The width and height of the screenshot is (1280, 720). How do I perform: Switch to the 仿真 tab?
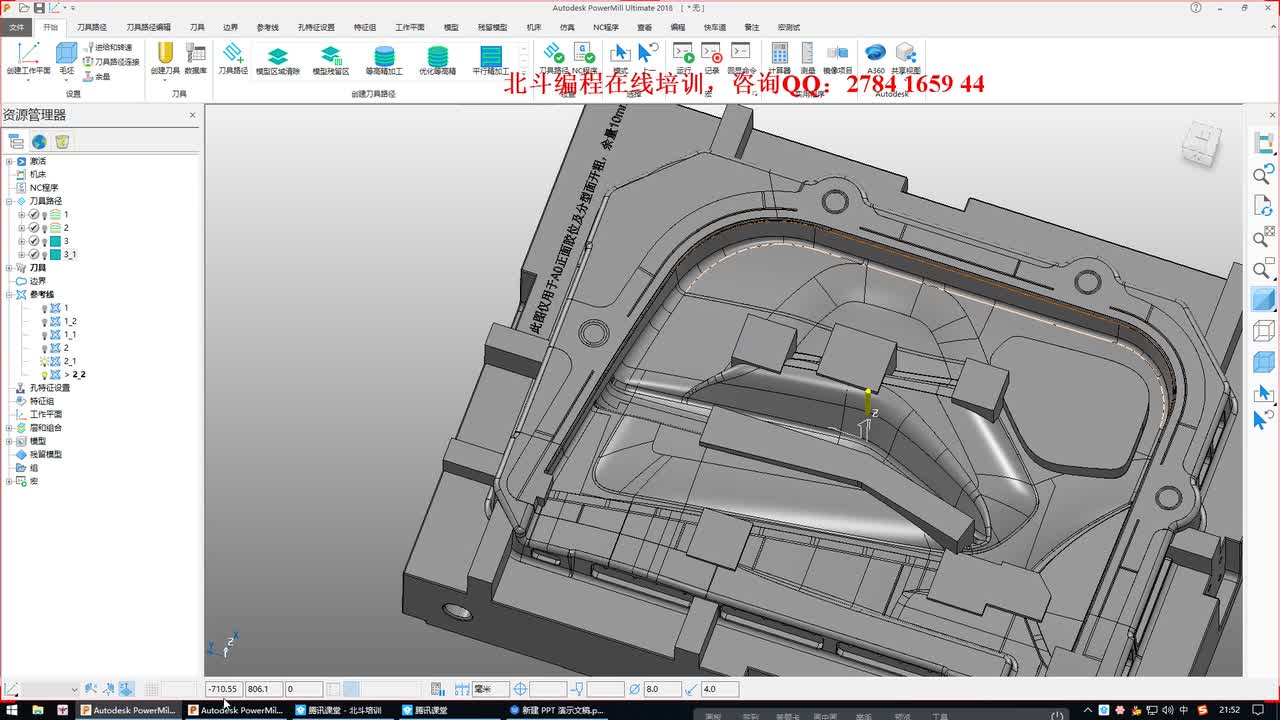[567, 27]
